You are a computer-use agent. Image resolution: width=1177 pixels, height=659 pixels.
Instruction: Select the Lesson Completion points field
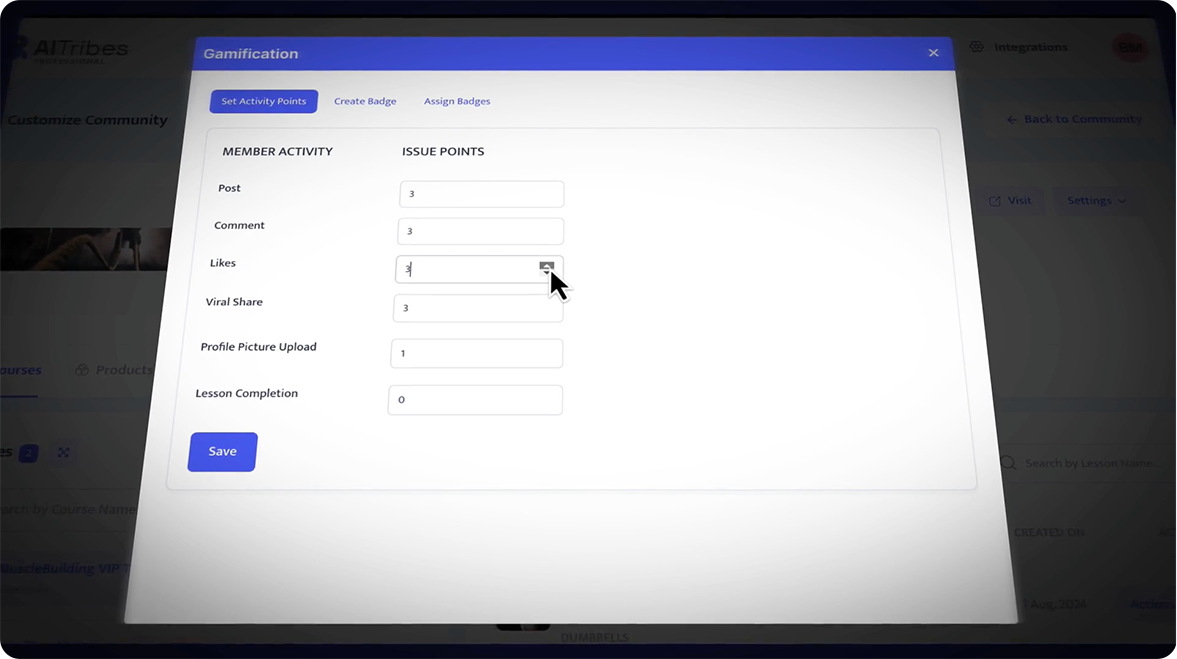(x=475, y=400)
